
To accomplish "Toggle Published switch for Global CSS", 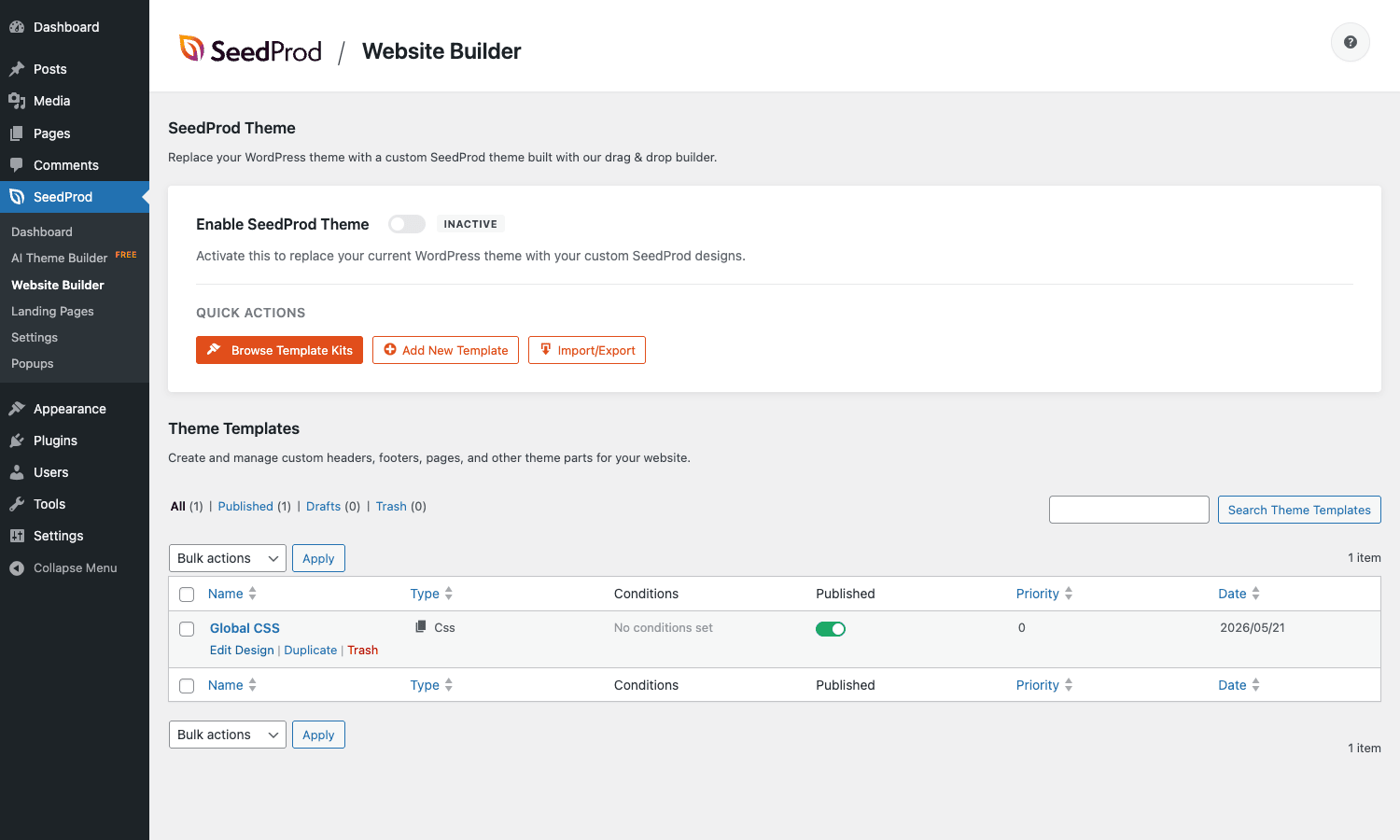I will pyautogui.click(x=831, y=629).
